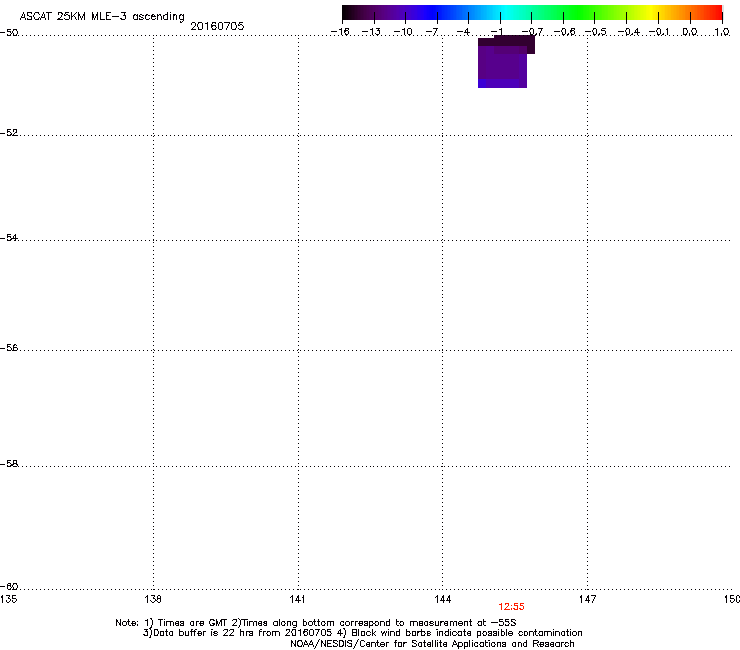
Task: Click the 1.0 color bar label
Action: point(722,32)
